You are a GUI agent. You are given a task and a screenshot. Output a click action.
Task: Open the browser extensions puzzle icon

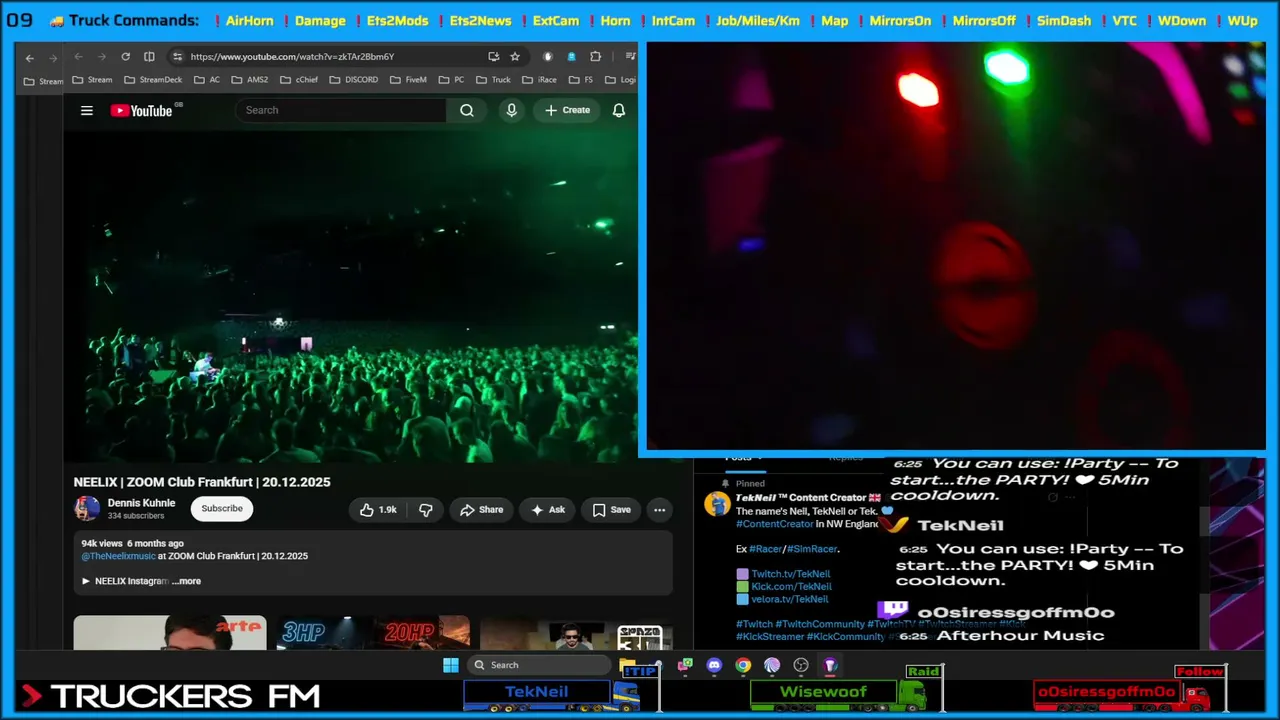[x=596, y=57]
